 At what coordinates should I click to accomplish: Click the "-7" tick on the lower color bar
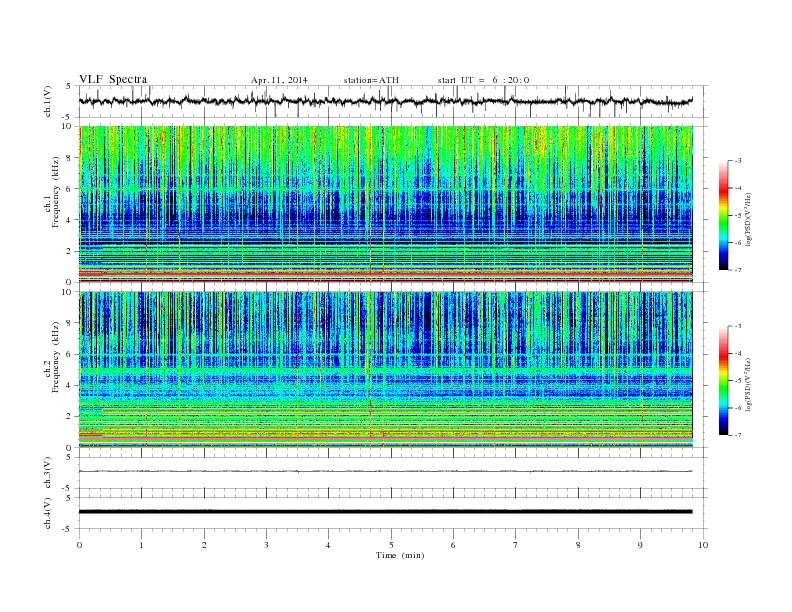[x=737, y=435]
